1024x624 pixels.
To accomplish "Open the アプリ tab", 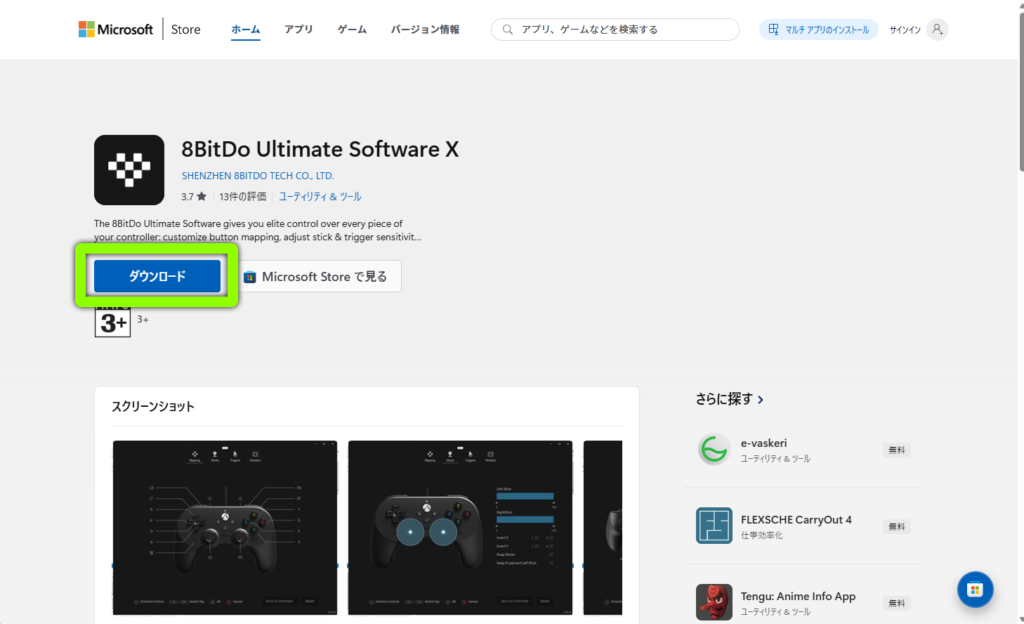I will pos(298,30).
